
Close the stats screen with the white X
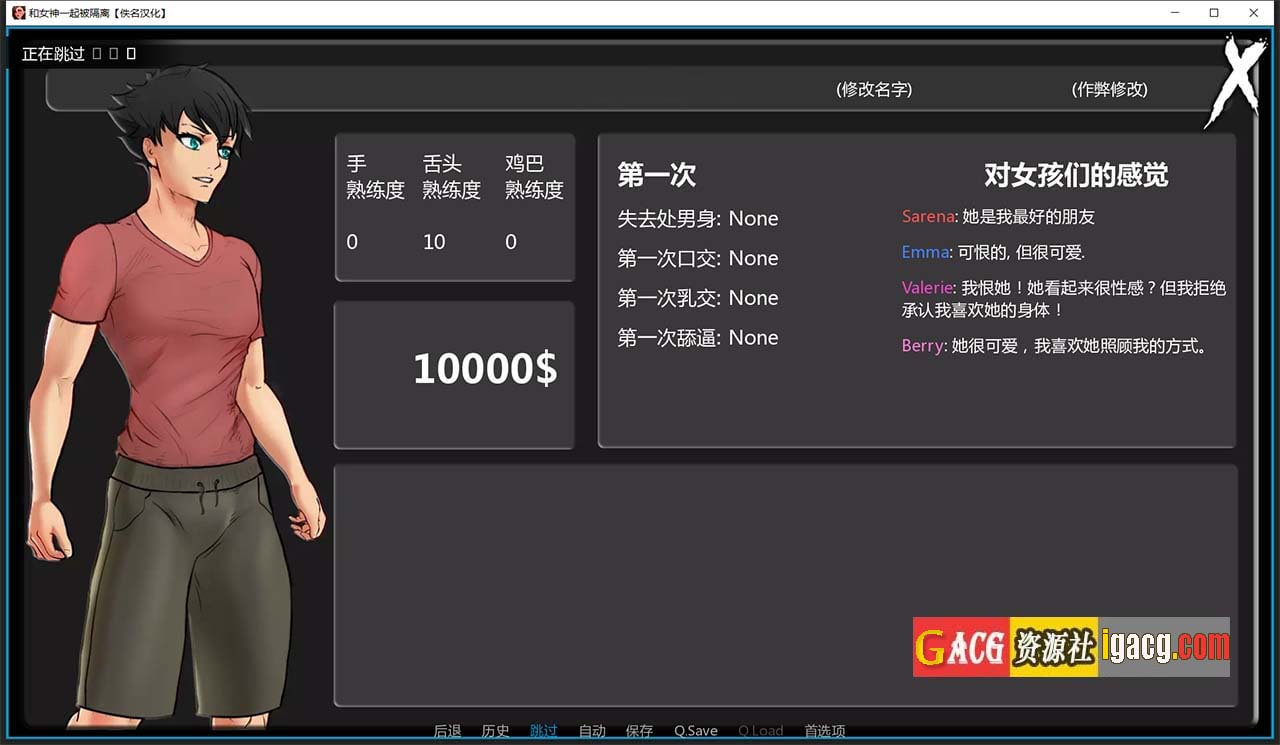[x=1236, y=80]
